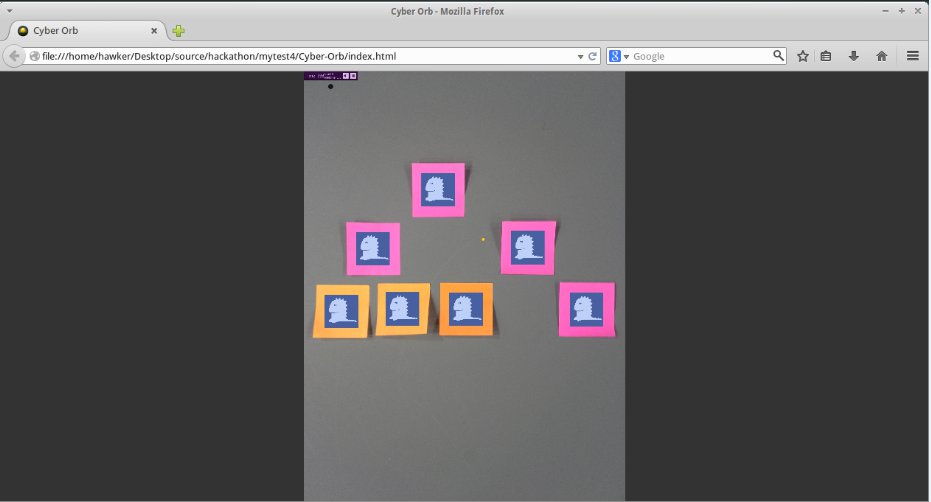Open the search engine selector dropdown arrow
This screenshot has height=502, width=931.
click(x=626, y=56)
